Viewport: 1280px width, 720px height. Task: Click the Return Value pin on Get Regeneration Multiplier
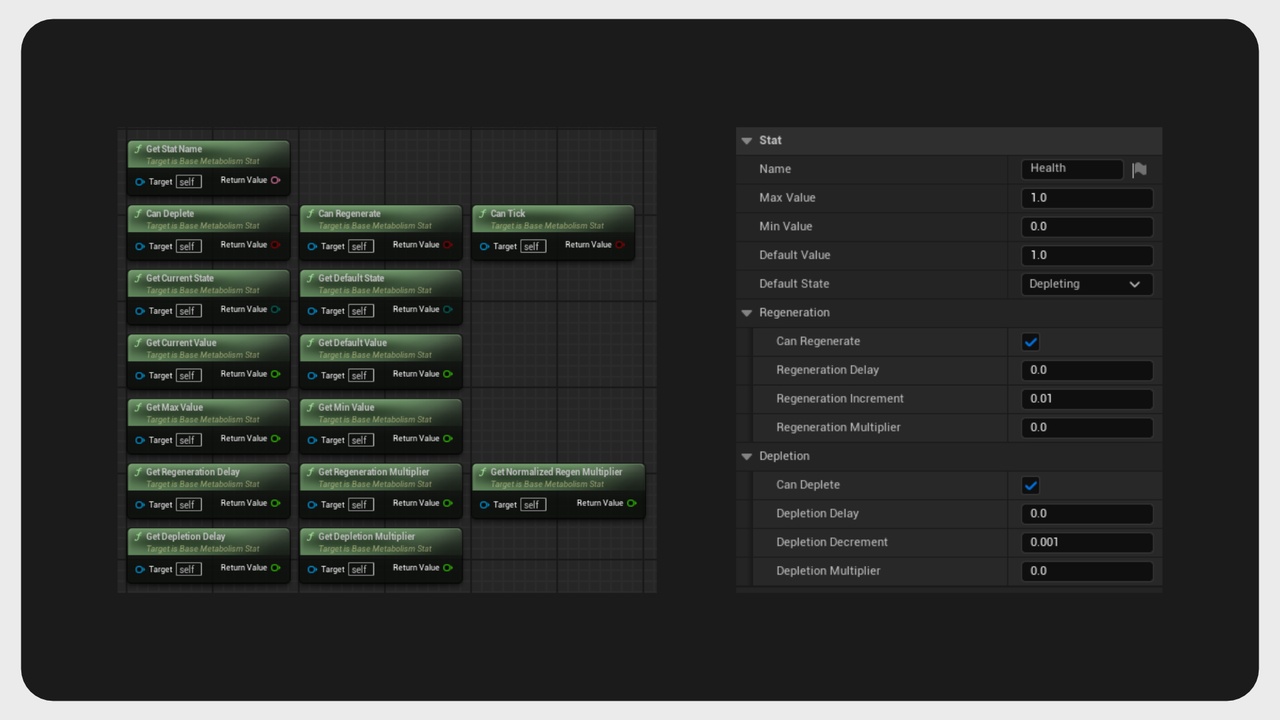[x=447, y=504]
